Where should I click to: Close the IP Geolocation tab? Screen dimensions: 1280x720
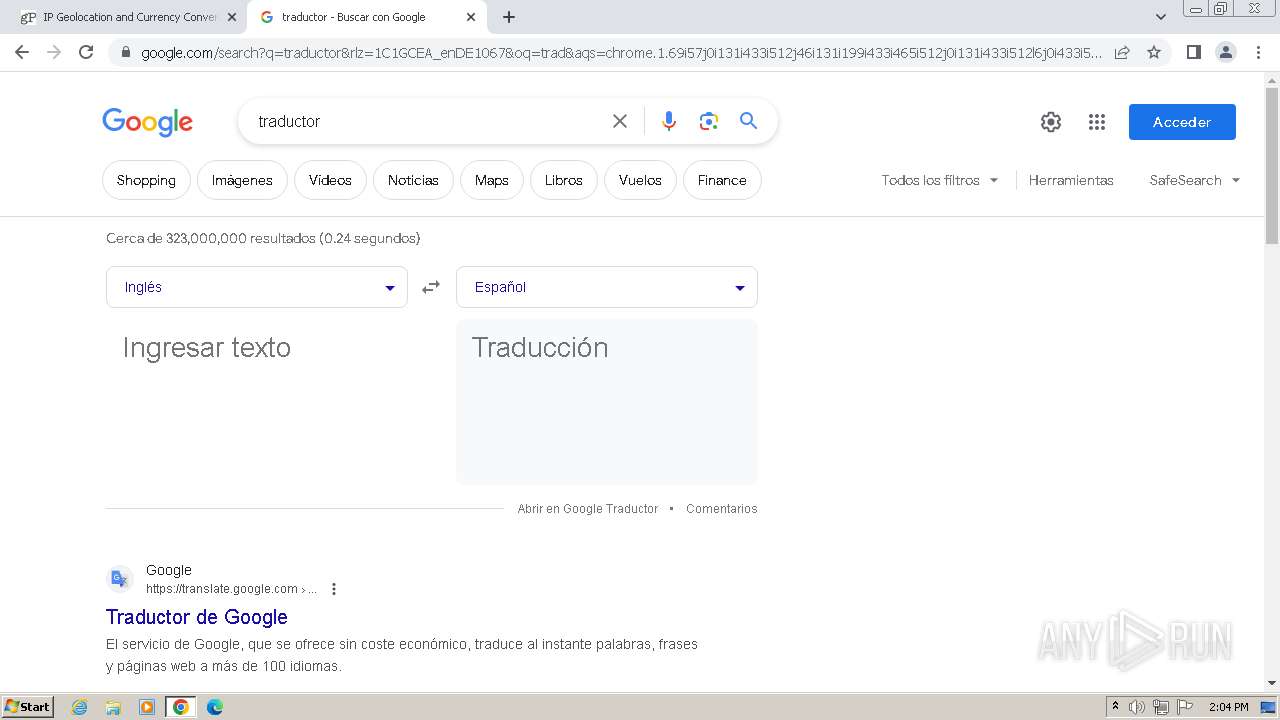tap(231, 17)
